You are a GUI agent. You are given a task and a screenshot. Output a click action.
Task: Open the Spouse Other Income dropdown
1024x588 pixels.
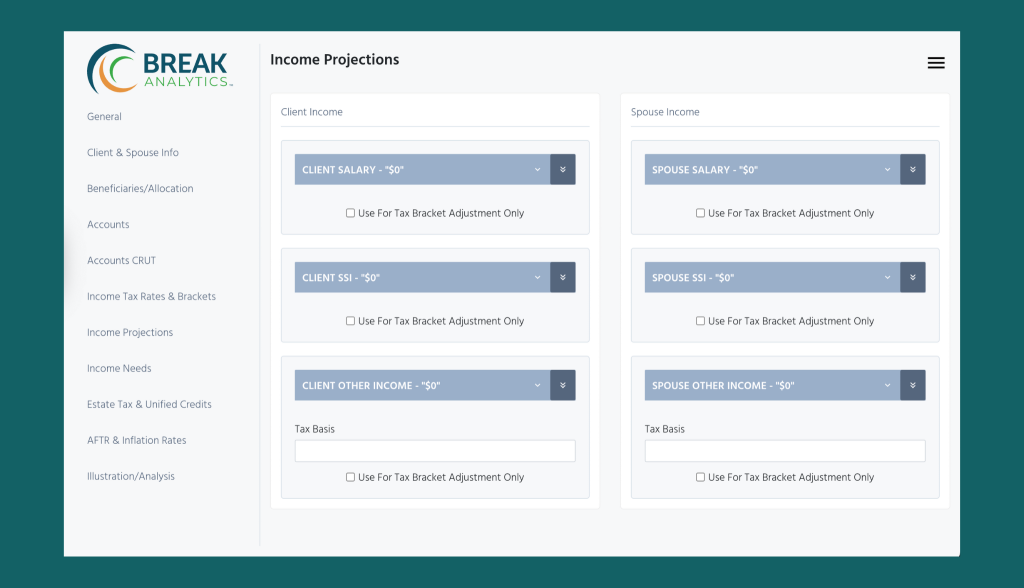(772, 385)
